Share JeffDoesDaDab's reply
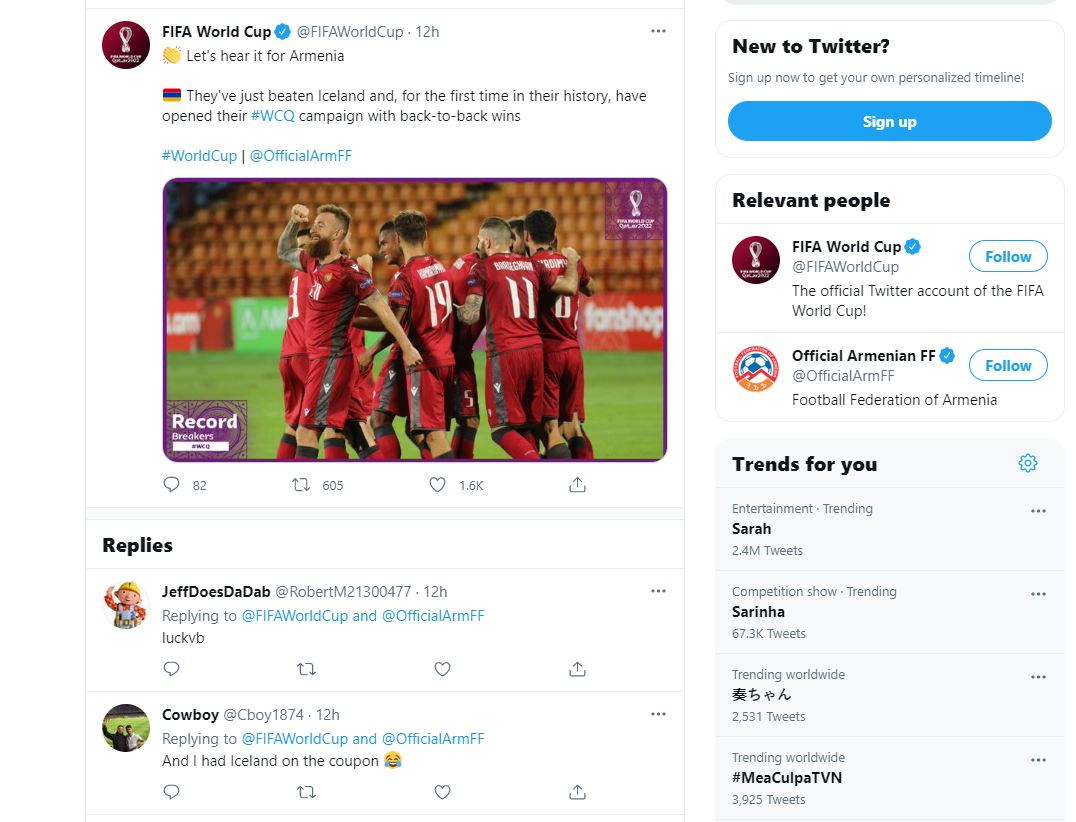This screenshot has width=1076, height=822. (x=577, y=669)
